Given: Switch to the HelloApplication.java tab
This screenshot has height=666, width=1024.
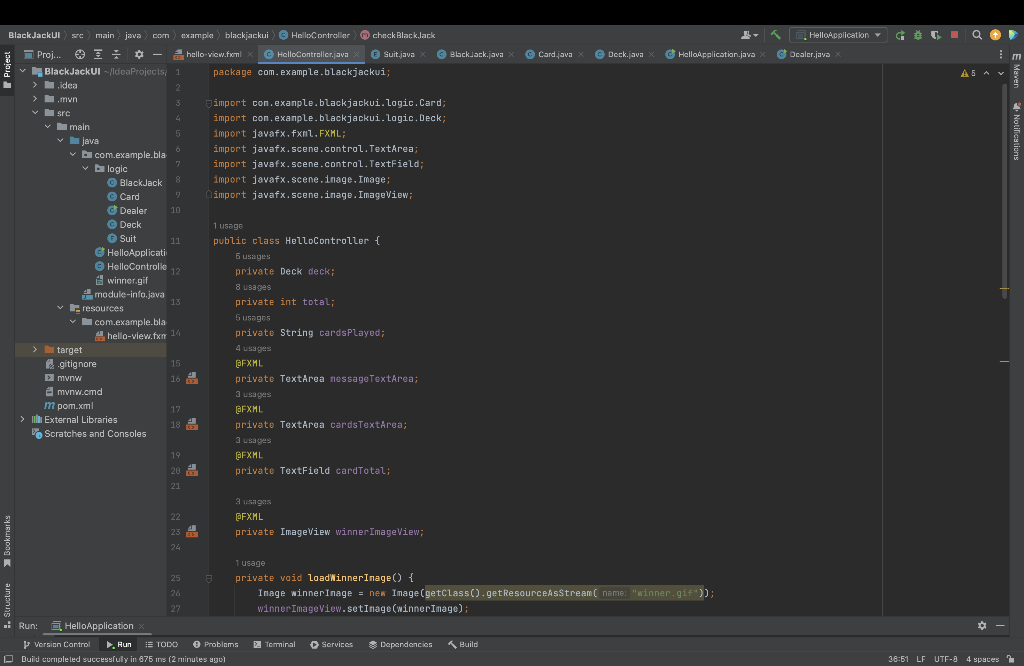Looking at the screenshot, I should coord(716,54).
